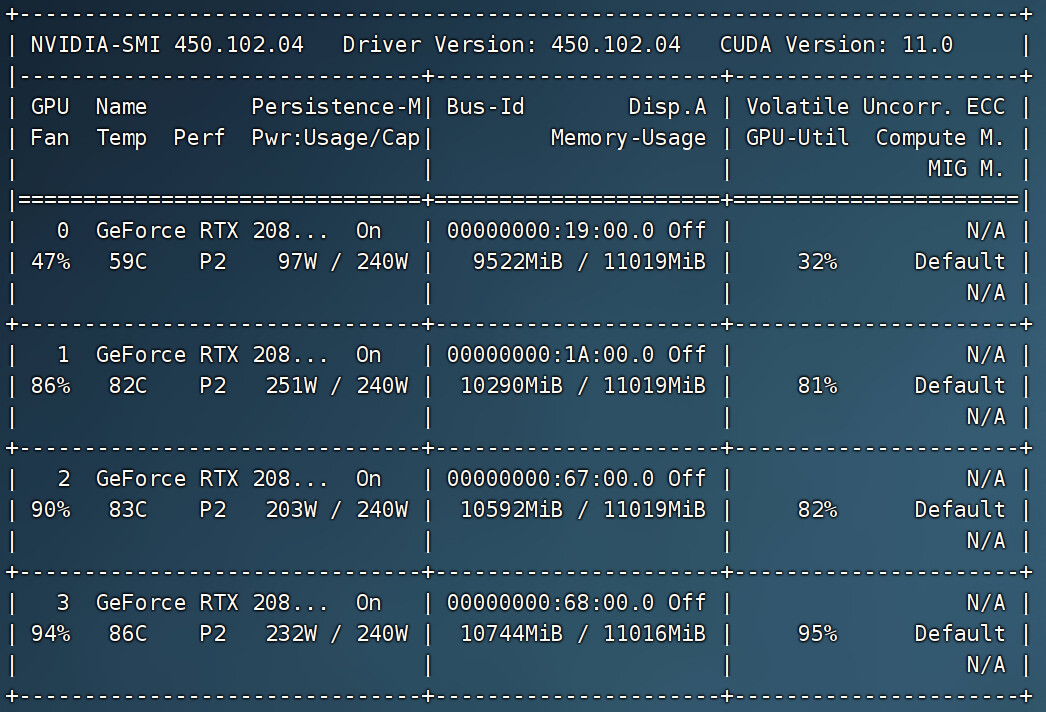Click the GPU-Util column header
Viewport: 1046px width, 712px height.
(x=797, y=138)
